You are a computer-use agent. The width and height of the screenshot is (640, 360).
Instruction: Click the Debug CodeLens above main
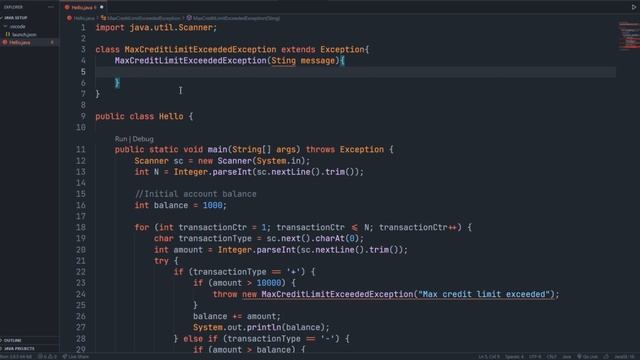(143, 139)
